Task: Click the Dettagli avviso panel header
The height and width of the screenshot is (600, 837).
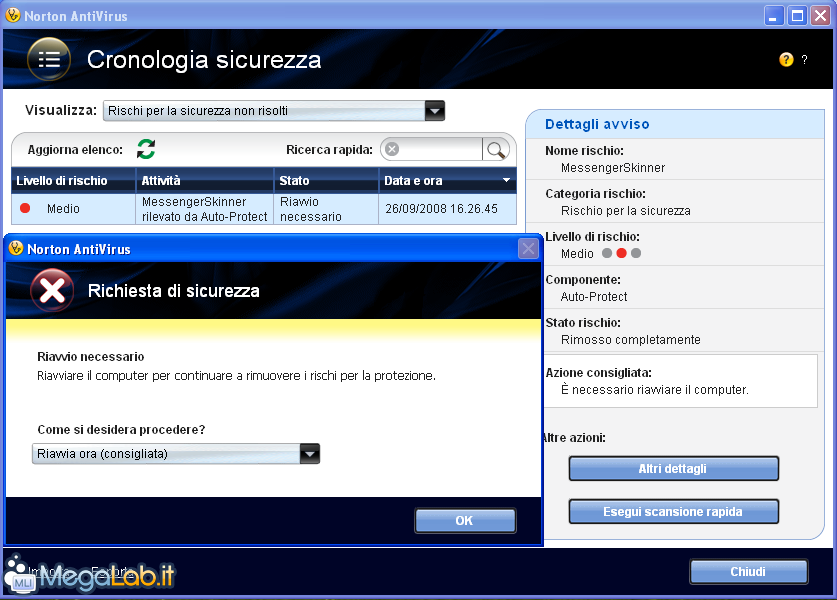Action: pos(675,124)
